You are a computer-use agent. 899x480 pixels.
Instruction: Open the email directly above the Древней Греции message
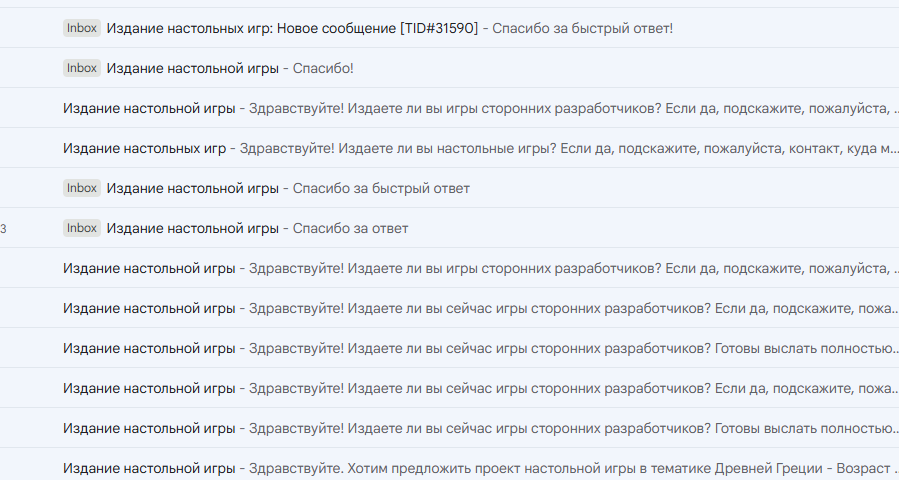click(x=450, y=428)
